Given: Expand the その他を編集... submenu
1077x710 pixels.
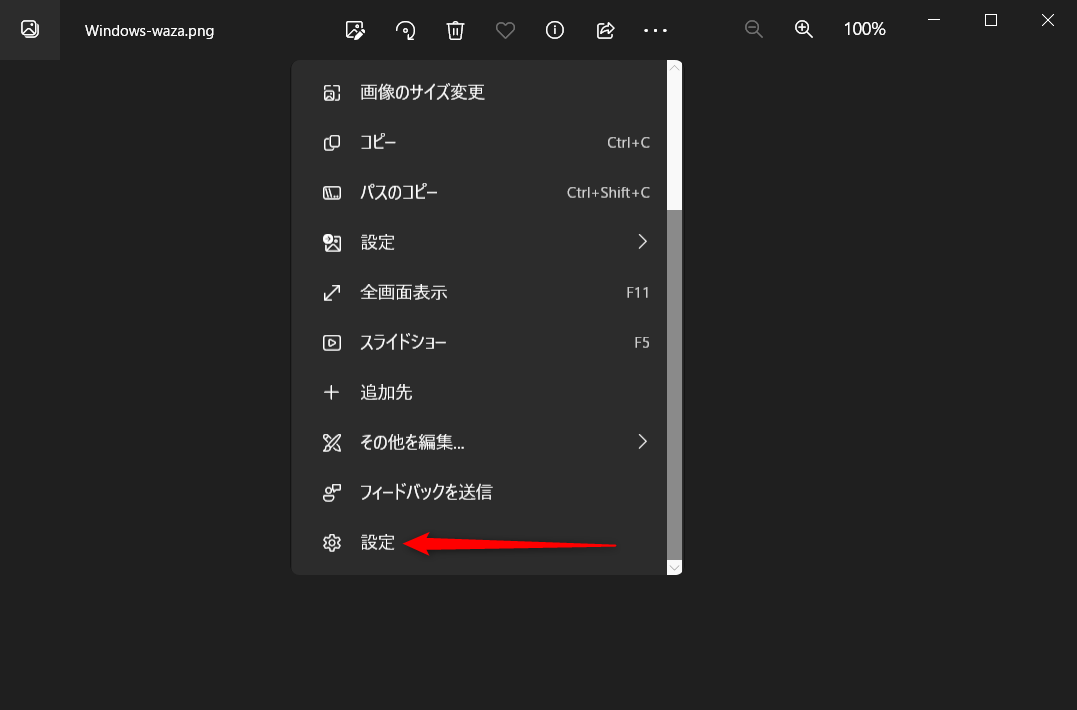Looking at the screenshot, I should coord(642,442).
